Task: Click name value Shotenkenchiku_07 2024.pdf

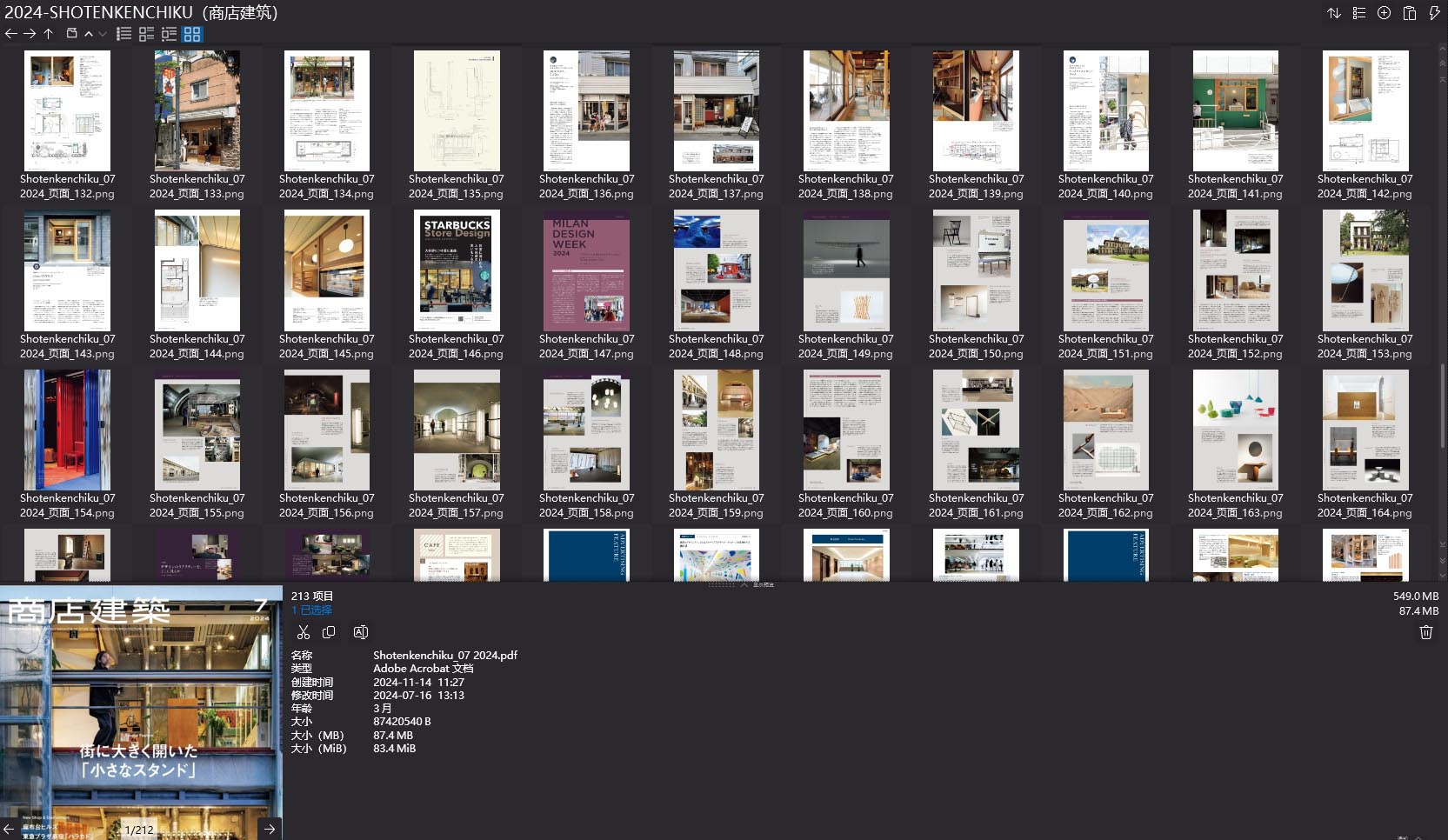Action: pyautogui.click(x=445, y=655)
